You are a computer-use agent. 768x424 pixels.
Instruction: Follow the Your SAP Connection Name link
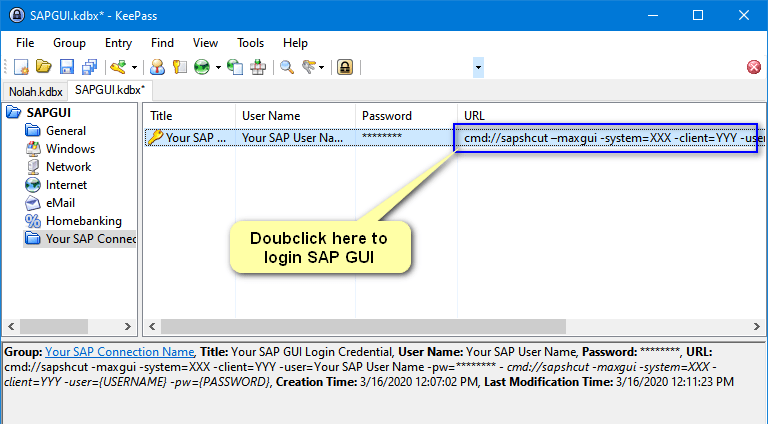[x=119, y=352]
